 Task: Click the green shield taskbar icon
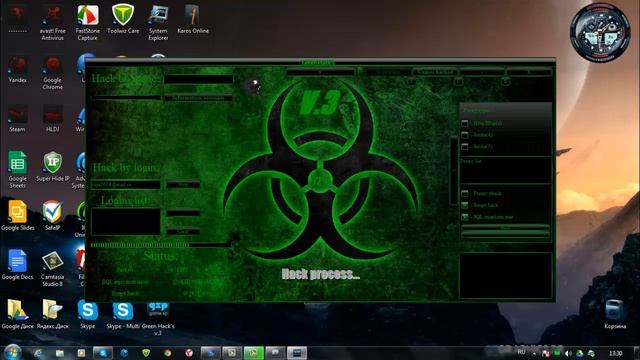(x=146, y=353)
